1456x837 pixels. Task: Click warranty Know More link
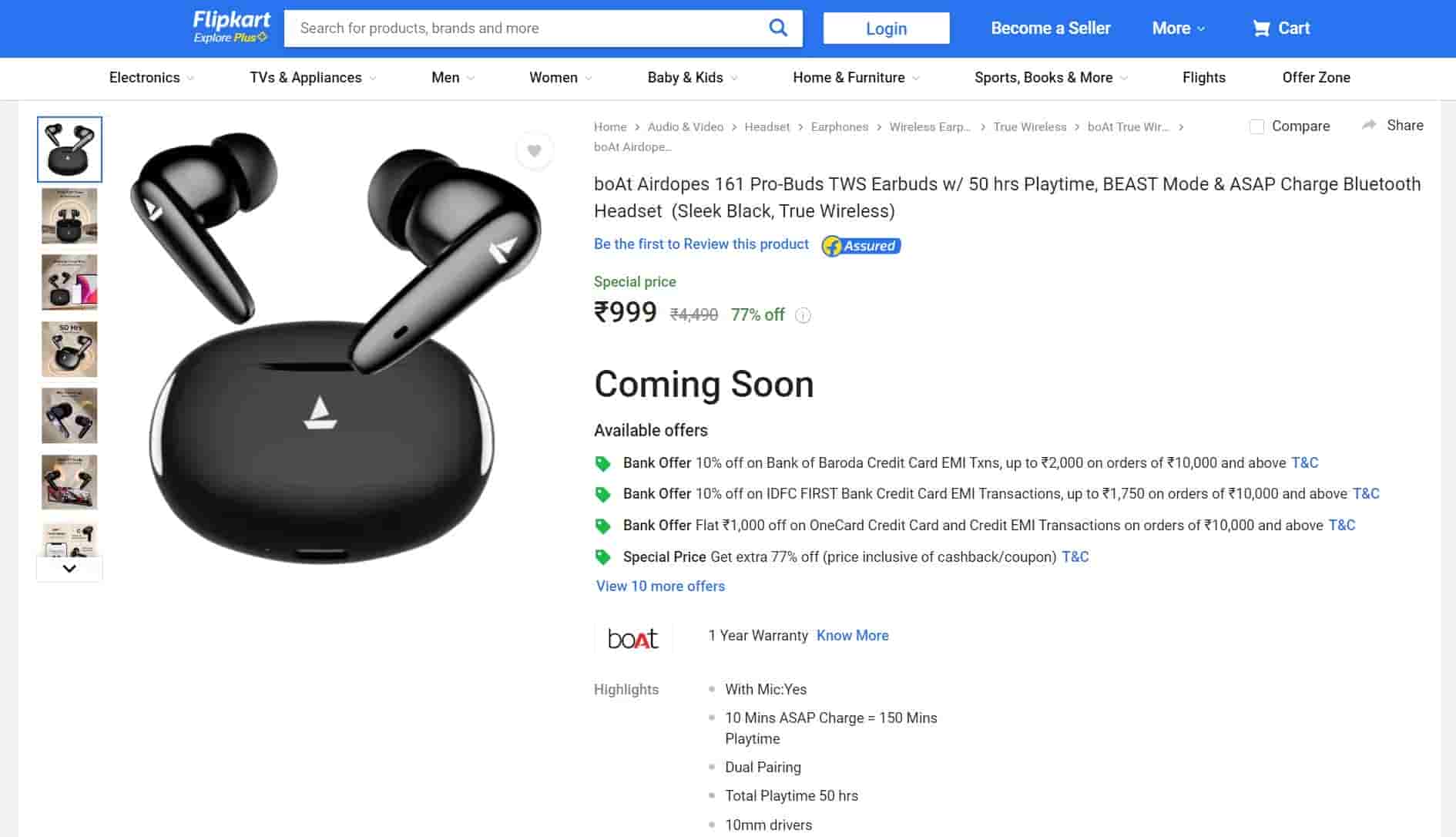pyautogui.click(x=852, y=636)
